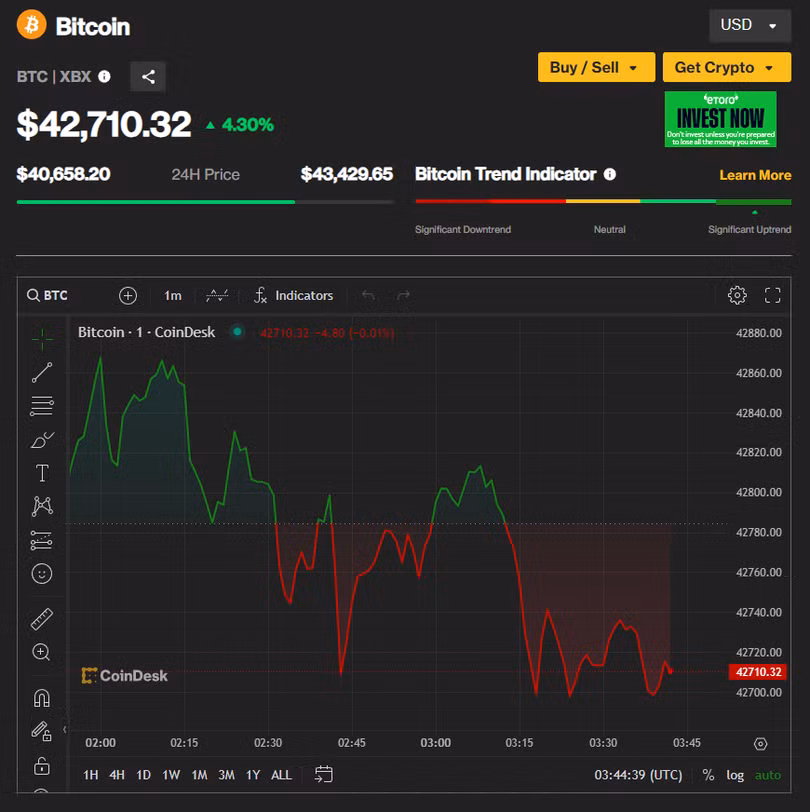Select the ruler measure tool
Viewport: 810px width, 812px height.
pyautogui.click(x=42, y=619)
